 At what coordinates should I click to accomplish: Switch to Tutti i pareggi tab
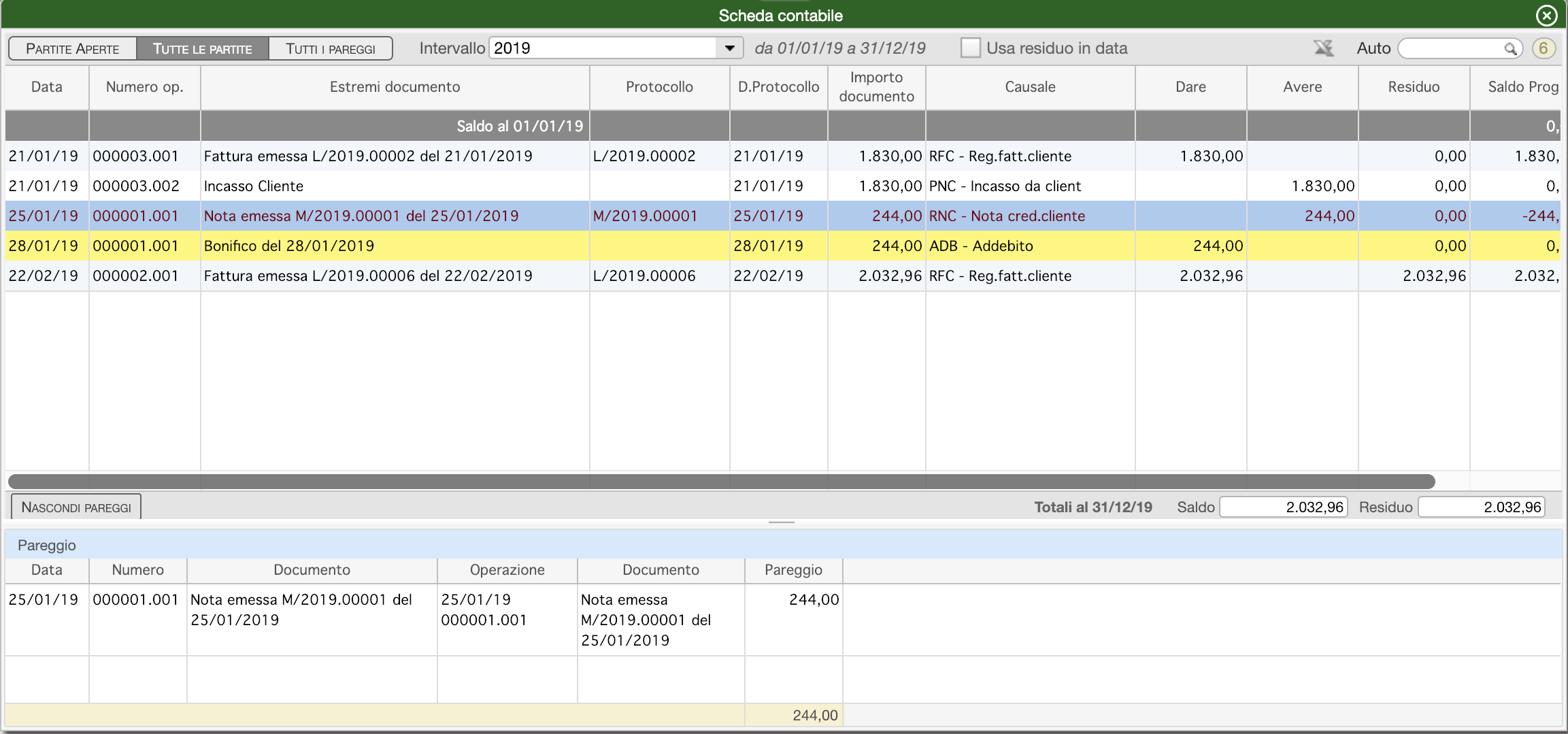point(331,48)
